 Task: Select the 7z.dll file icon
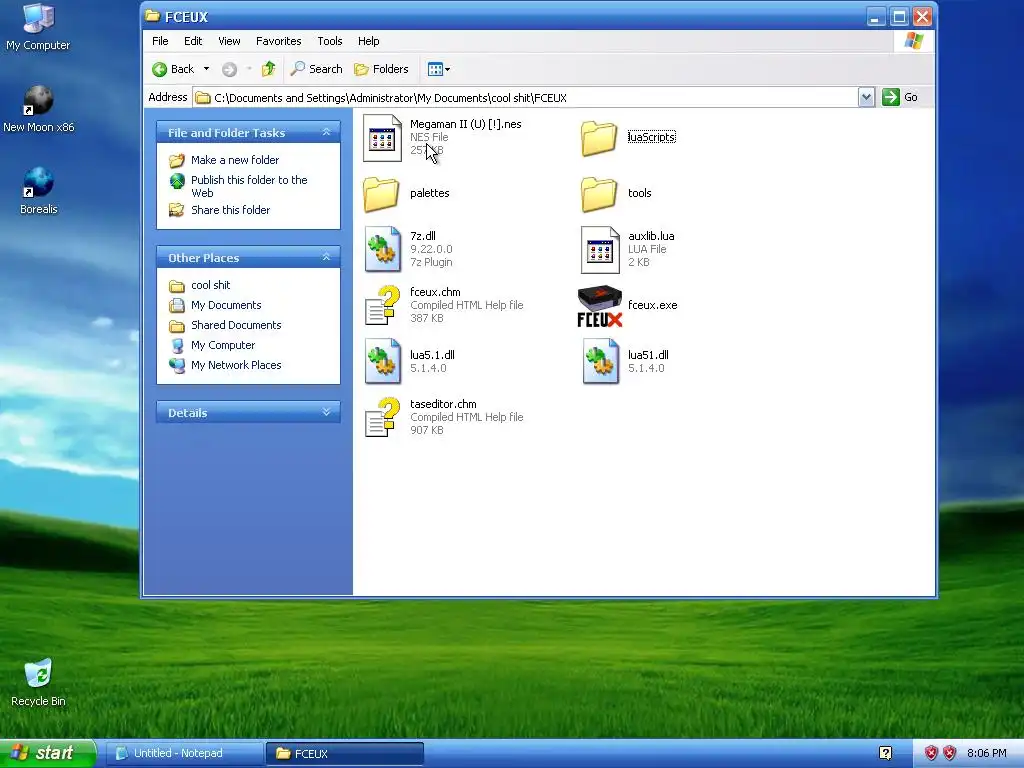click(x=383, y=249)
